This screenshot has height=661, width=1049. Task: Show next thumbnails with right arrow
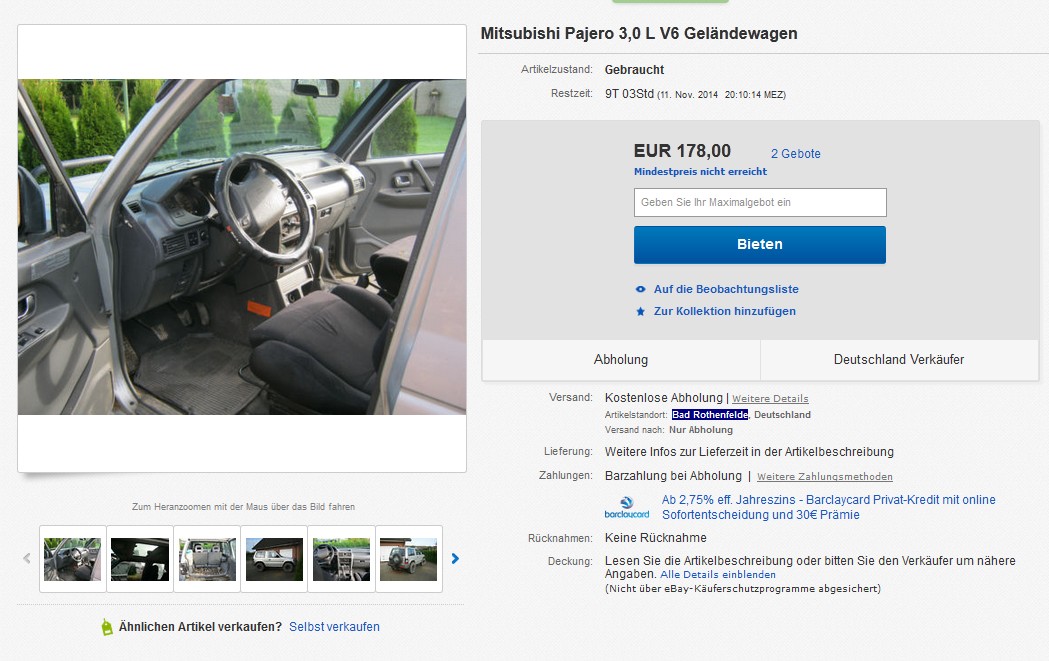click(x=455, y=559)
